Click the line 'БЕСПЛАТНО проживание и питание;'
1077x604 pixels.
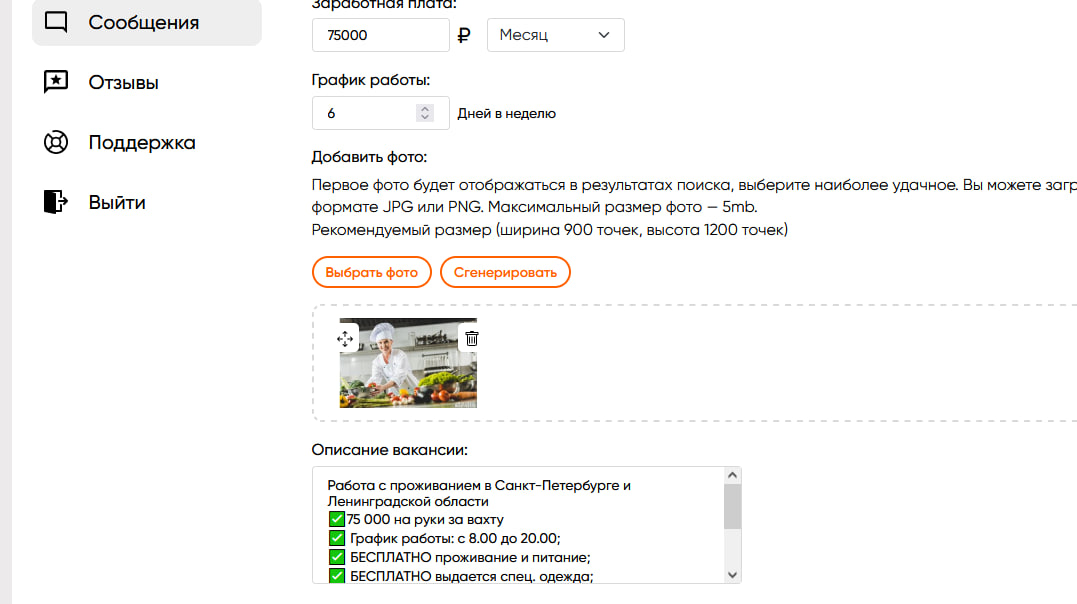coord(471,557)
